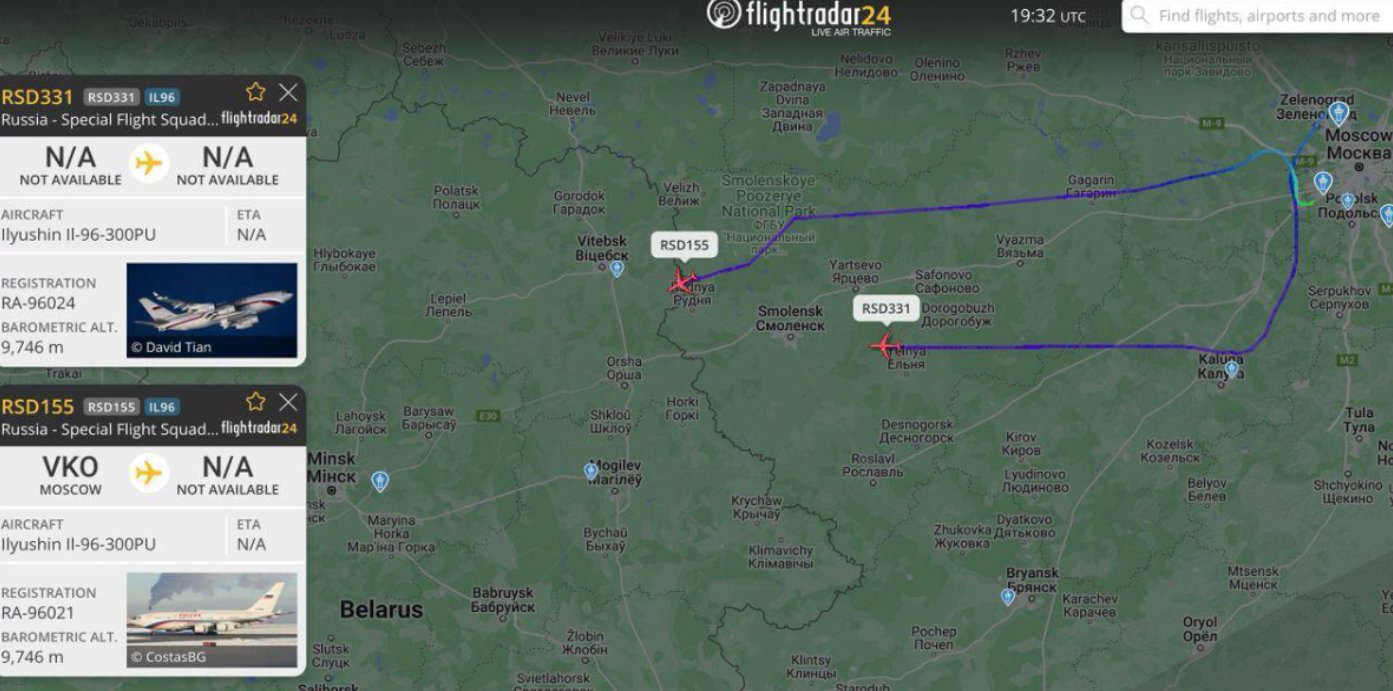
Task: Click the RSD155 callout label on map
Action: pyautogui.click(x=684, y=245)
